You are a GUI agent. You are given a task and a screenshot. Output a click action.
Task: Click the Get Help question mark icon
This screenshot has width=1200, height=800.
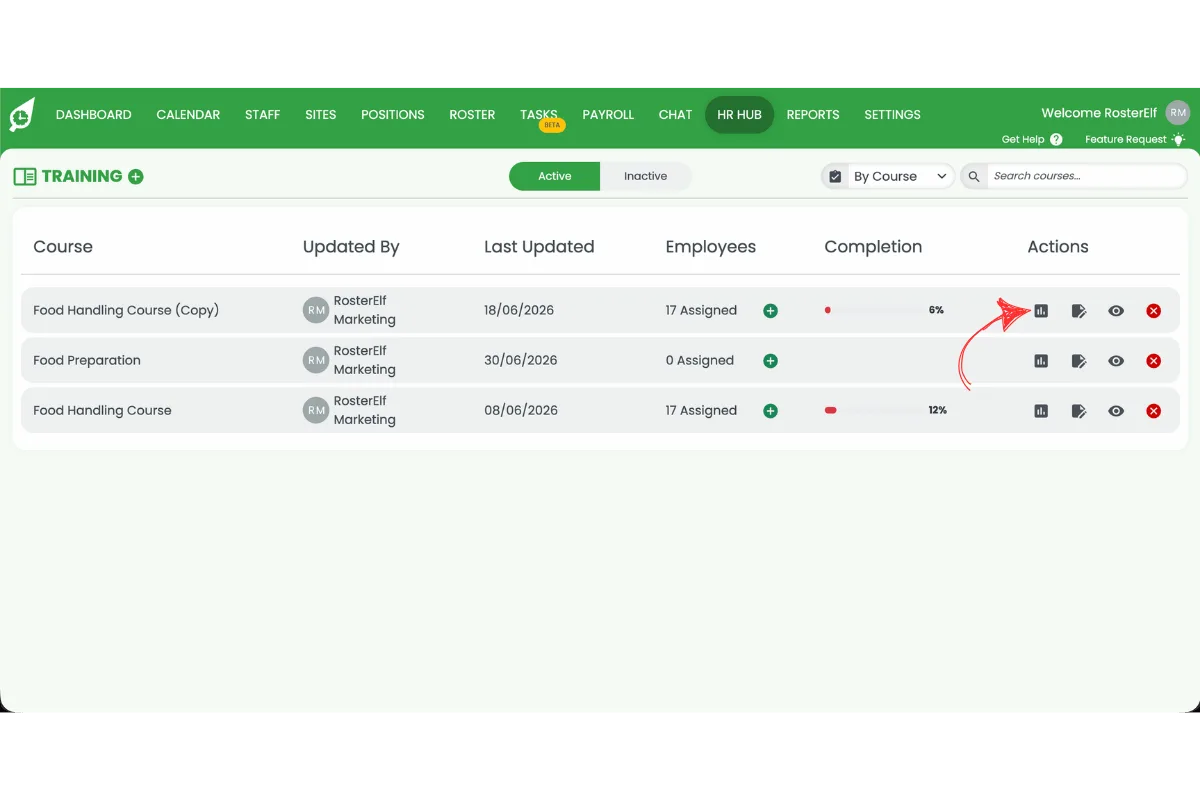click(1056, 140)
